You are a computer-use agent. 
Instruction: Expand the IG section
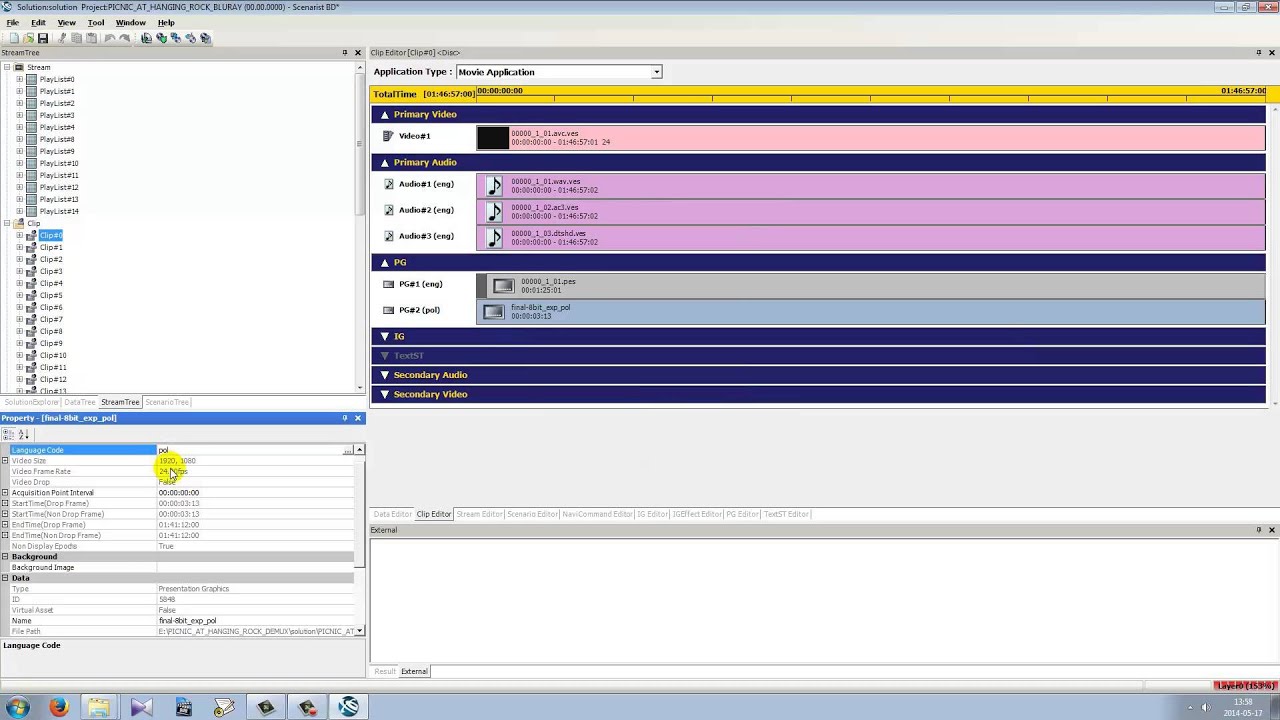(384, 337)
